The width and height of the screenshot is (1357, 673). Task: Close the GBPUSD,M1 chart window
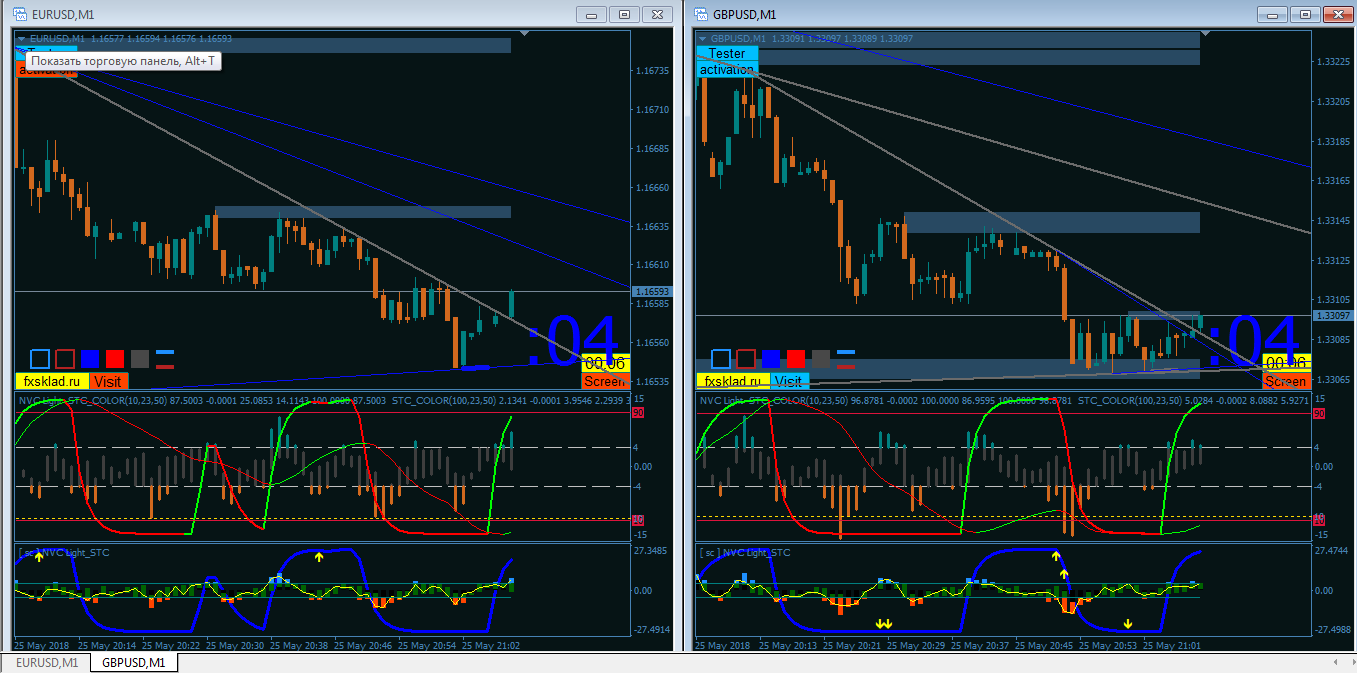pyautogui.click(x=1337, y=14)
